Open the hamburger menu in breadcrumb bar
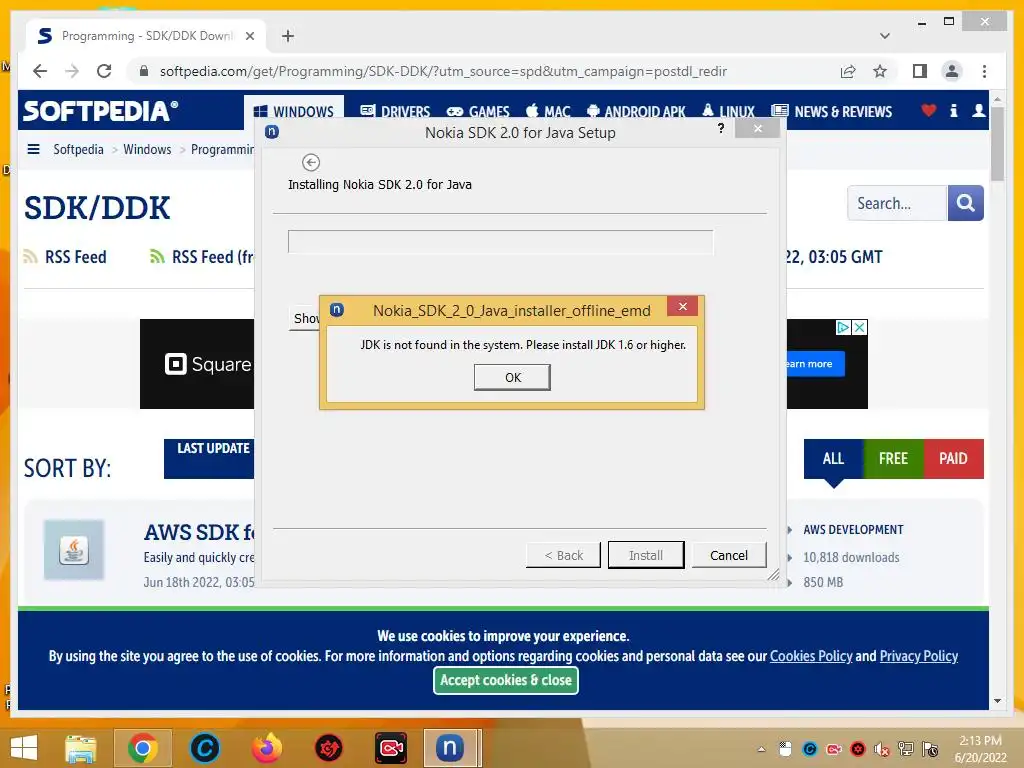This screenshot has width=1024, height=768. tap(33, 149)
